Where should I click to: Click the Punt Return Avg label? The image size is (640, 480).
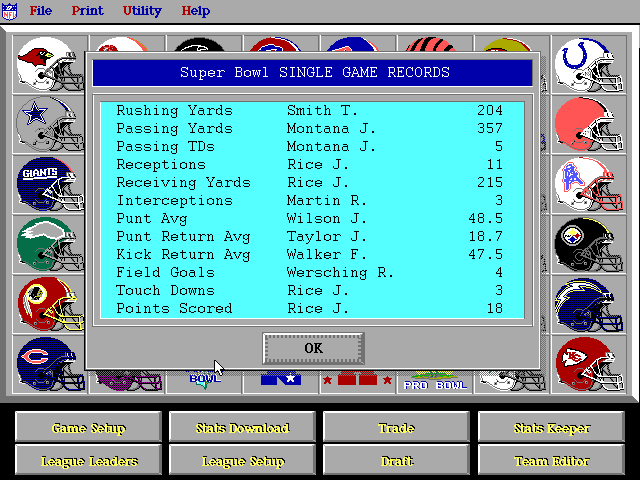click(x=183, y=236)
